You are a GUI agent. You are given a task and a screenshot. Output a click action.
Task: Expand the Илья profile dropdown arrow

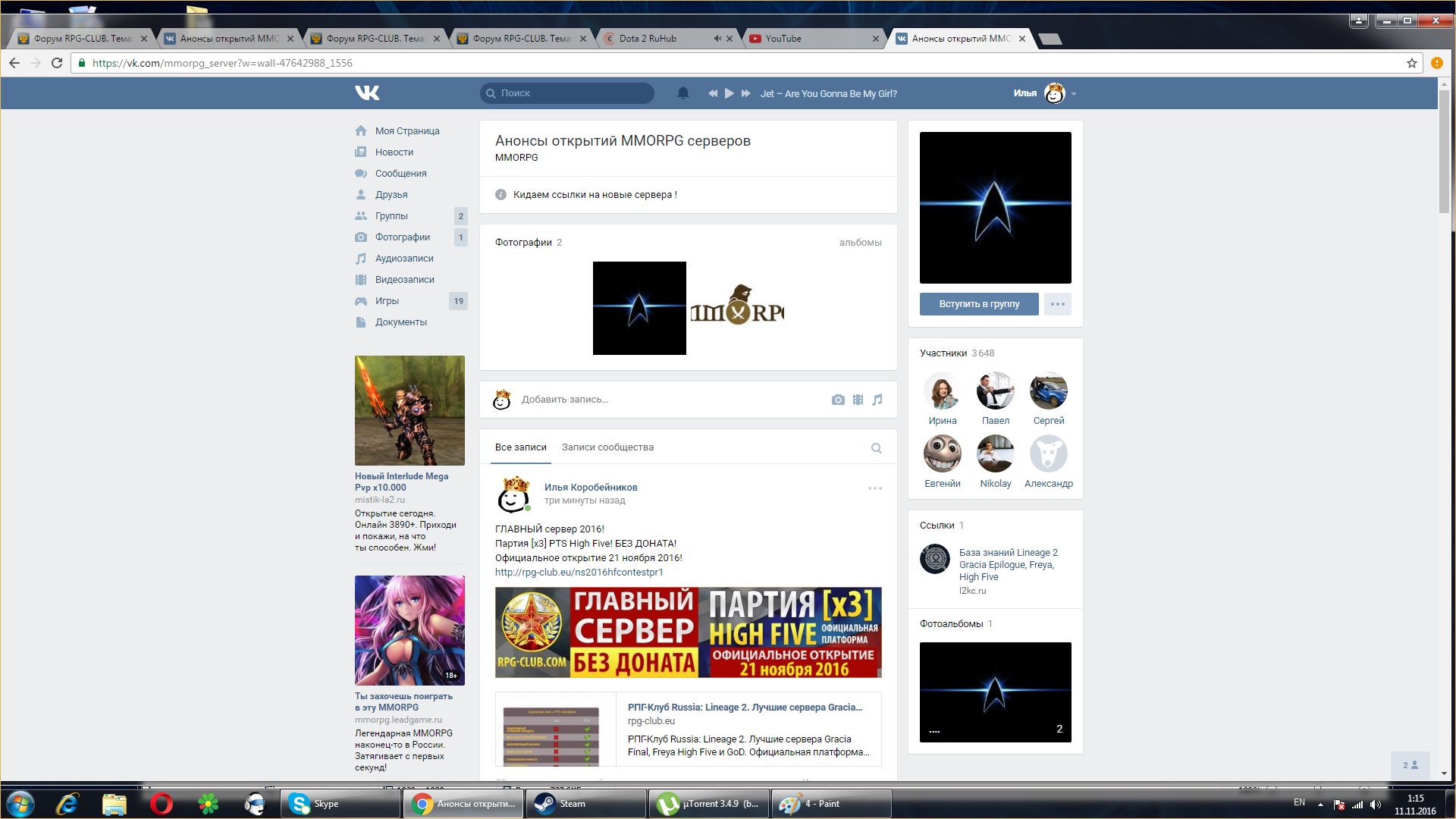point(1074,94)
